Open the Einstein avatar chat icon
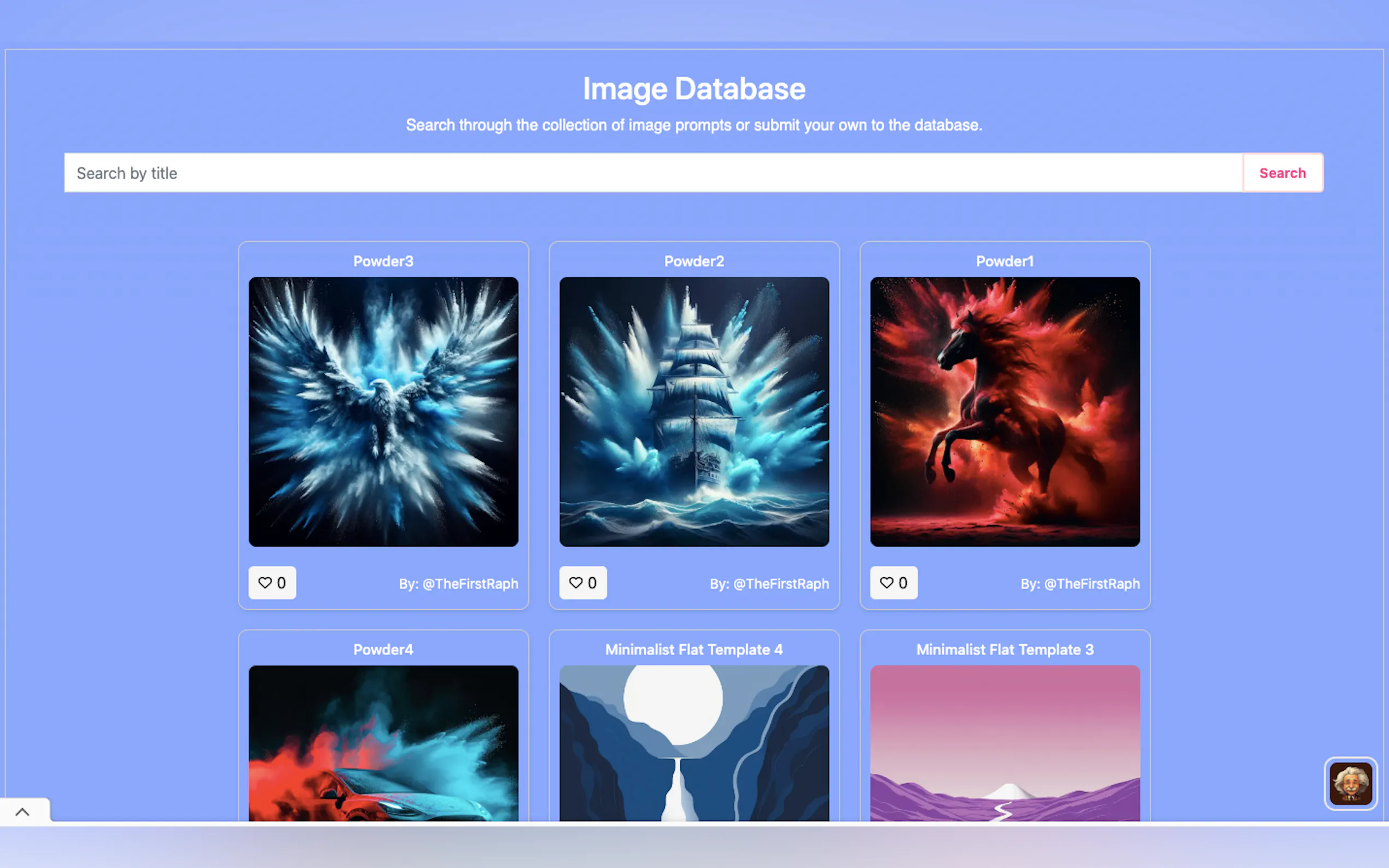Viewport: 1389px width, 868px height. [x=1351, y=784]
